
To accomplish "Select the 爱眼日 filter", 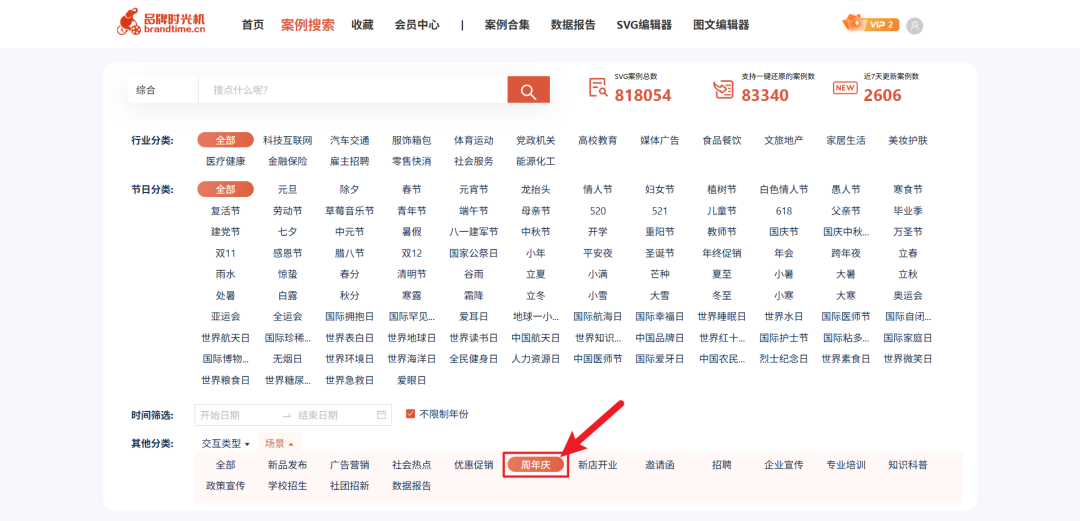I will 412,380.
